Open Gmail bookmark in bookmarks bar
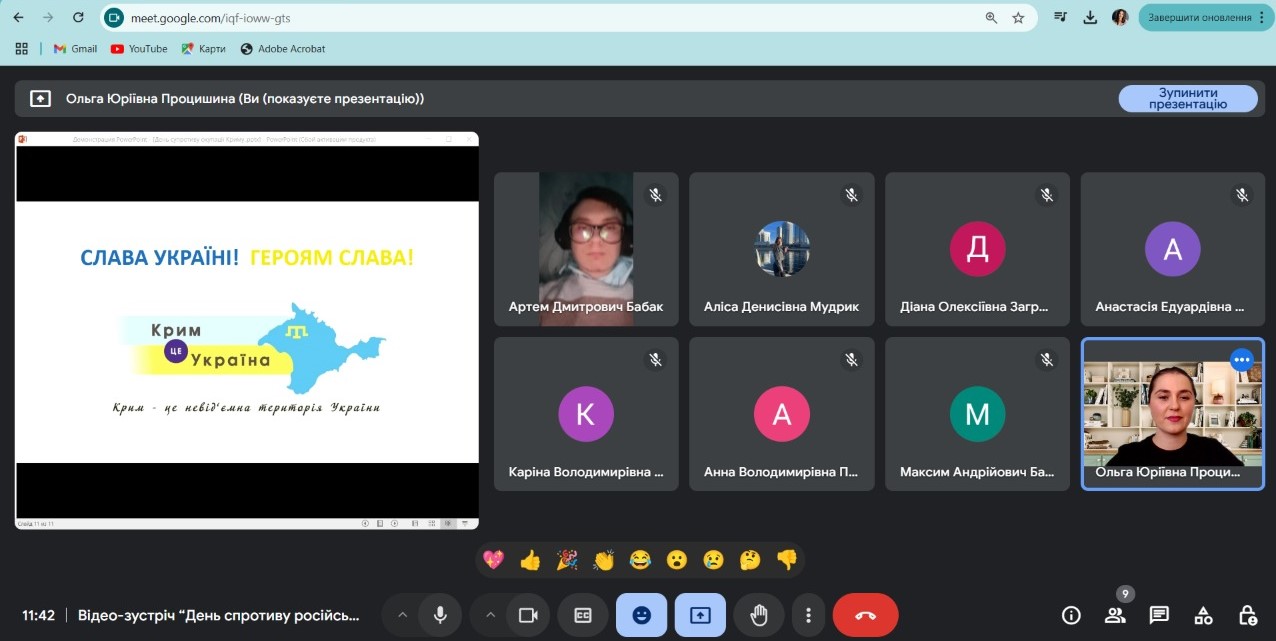This screenshot has width=1276, height=641. pos(75,48)
